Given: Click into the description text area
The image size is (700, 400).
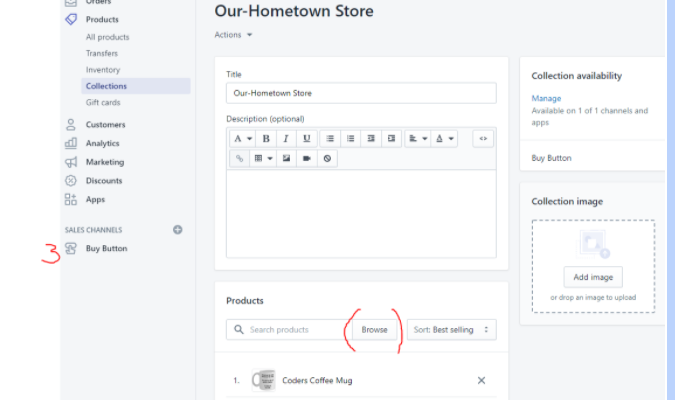Looking at the screenshot, I should pyautogui.click(x=361, y=213).
